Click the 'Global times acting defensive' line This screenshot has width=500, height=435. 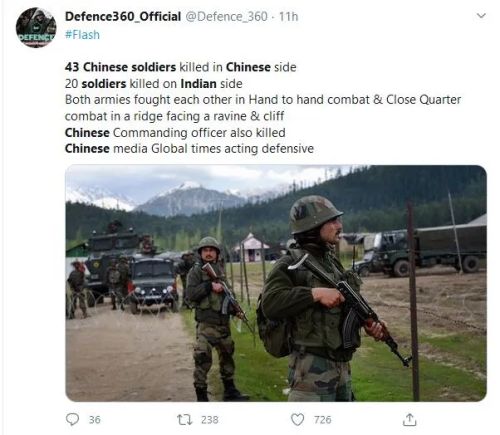tap(189, 148)
